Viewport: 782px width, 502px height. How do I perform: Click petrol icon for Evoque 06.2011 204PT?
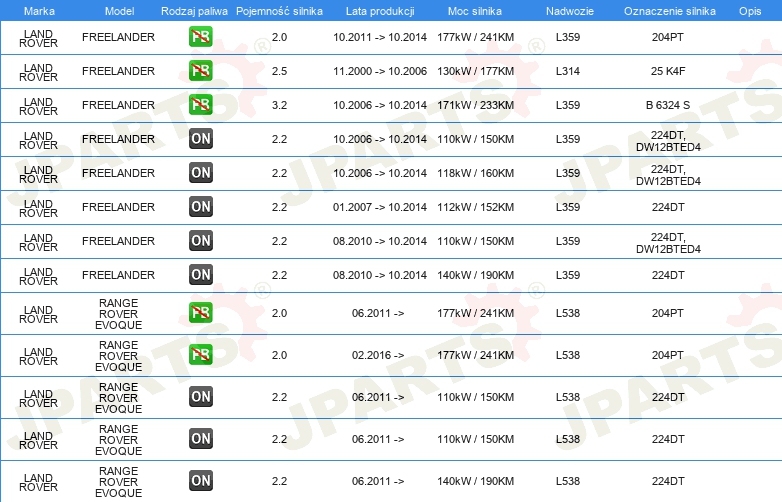(200, 313)
